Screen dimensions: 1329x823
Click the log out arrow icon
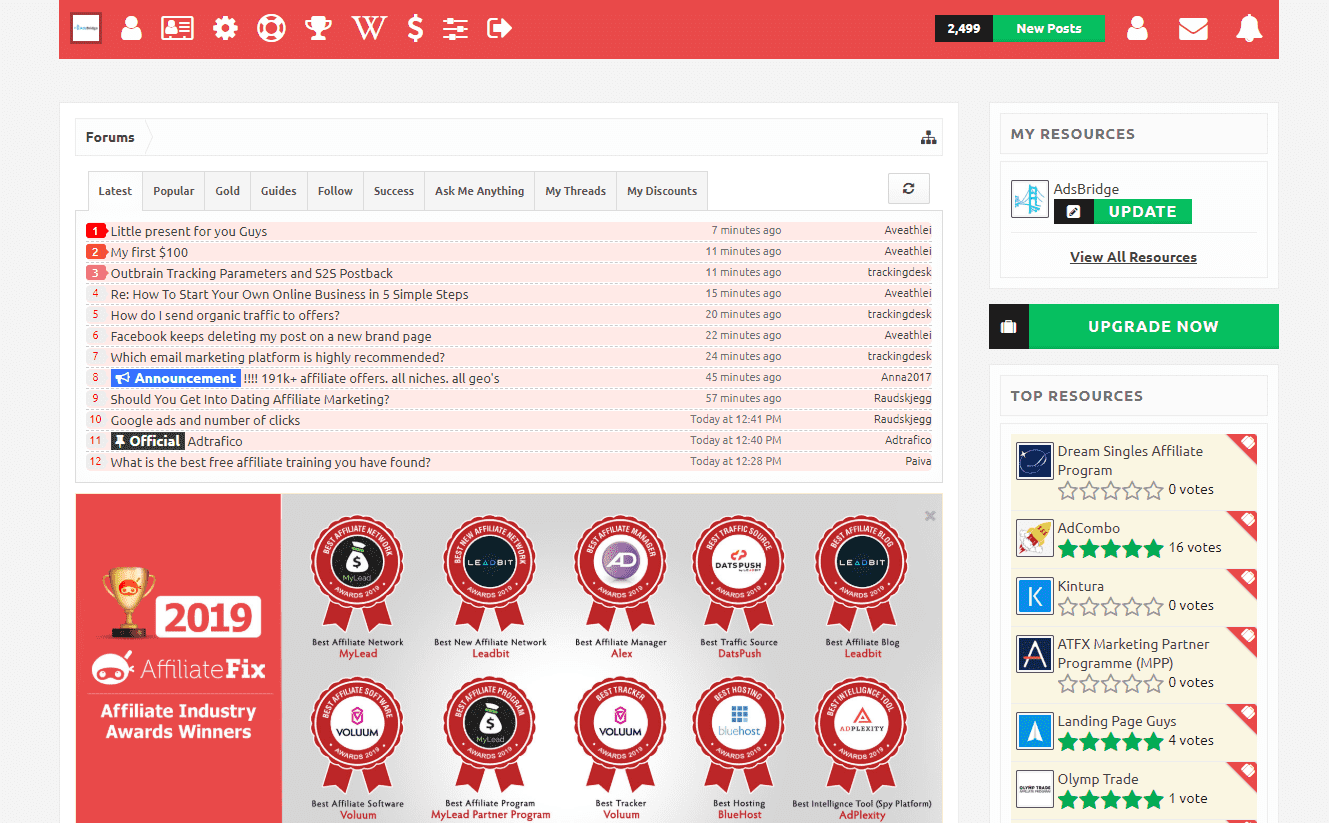499,28
